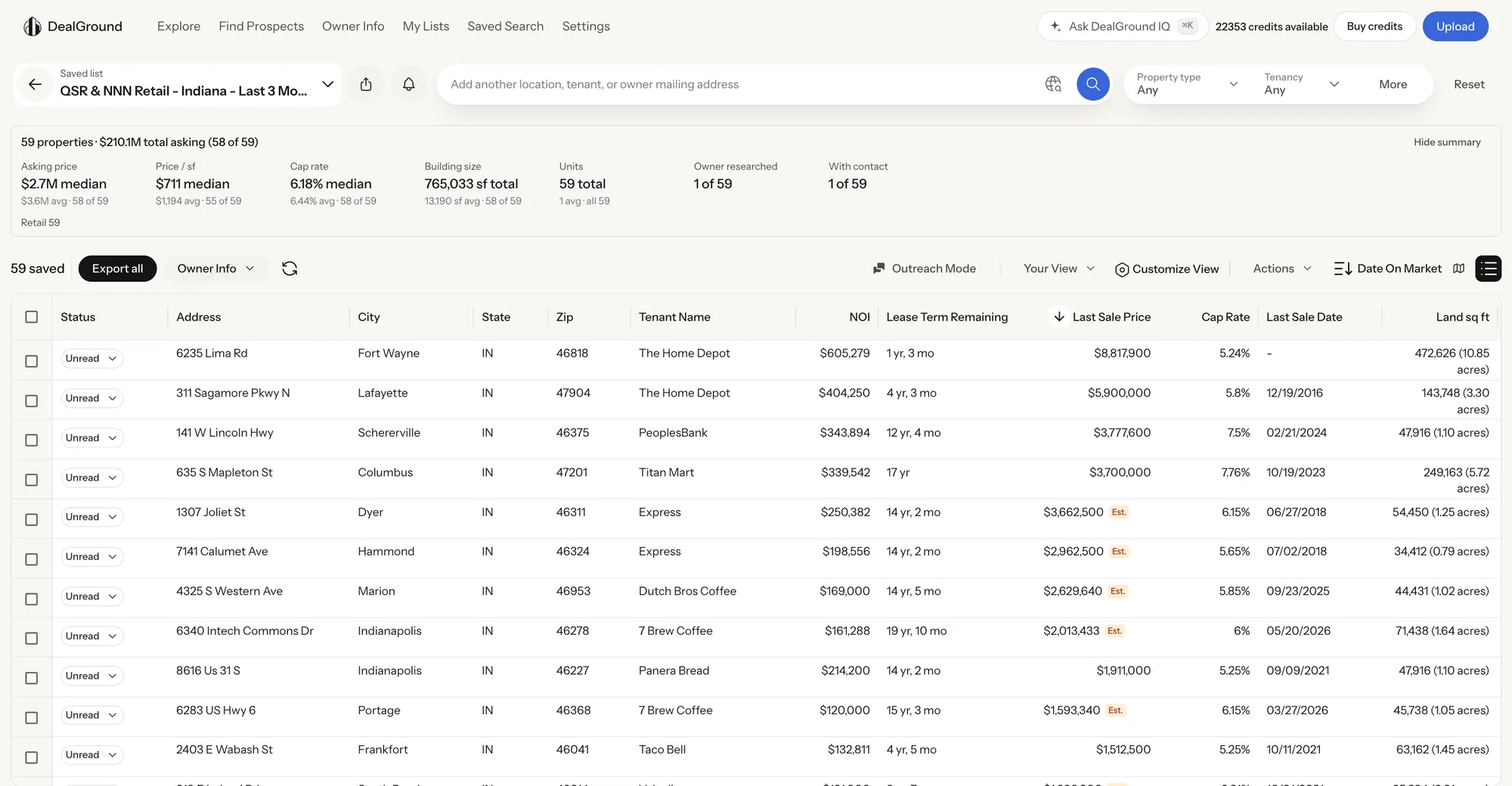
Task: Open the More filters button
Action: click(x=1393, y=84)
